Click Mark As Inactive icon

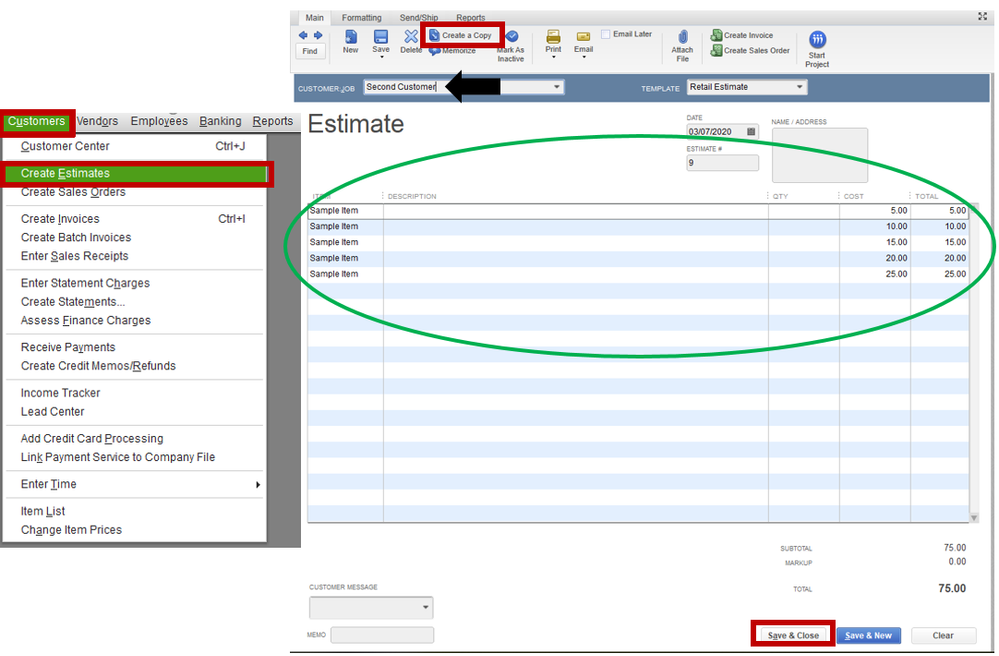[x=512, y=36]
